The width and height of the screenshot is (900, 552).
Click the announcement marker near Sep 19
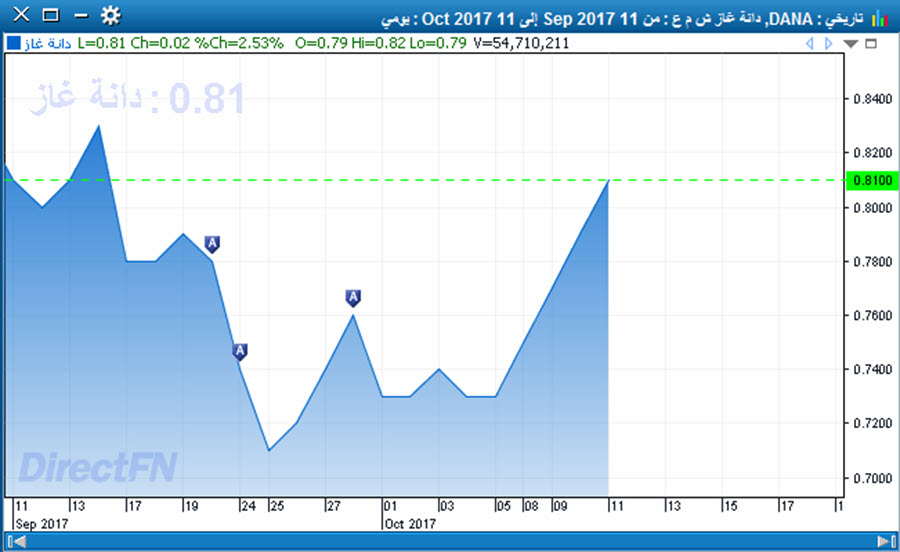212,244
